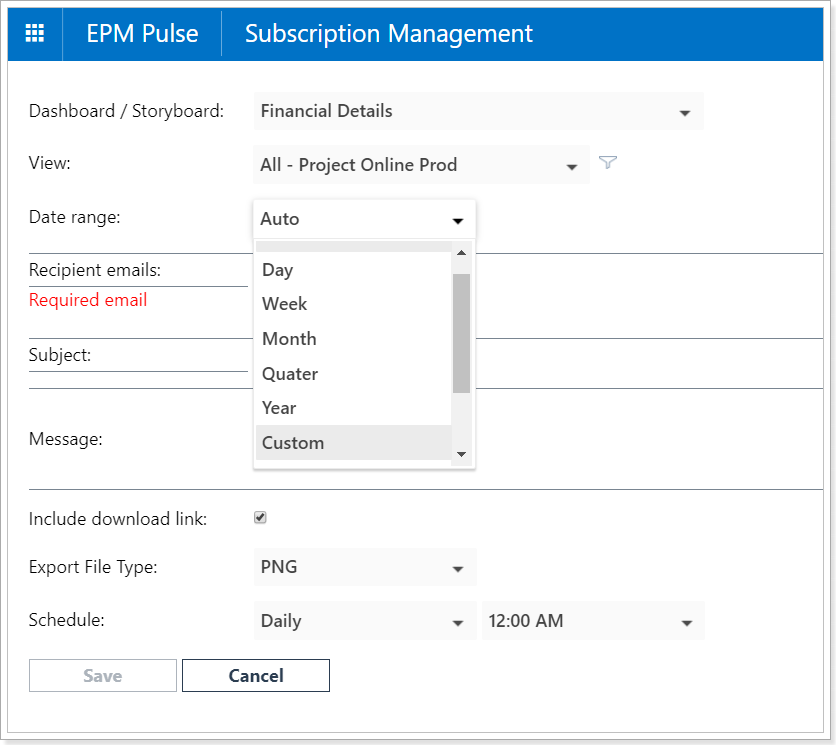836x745 pixels.
Task: Select Day from date range list
Action: click(x=353, y=270)
